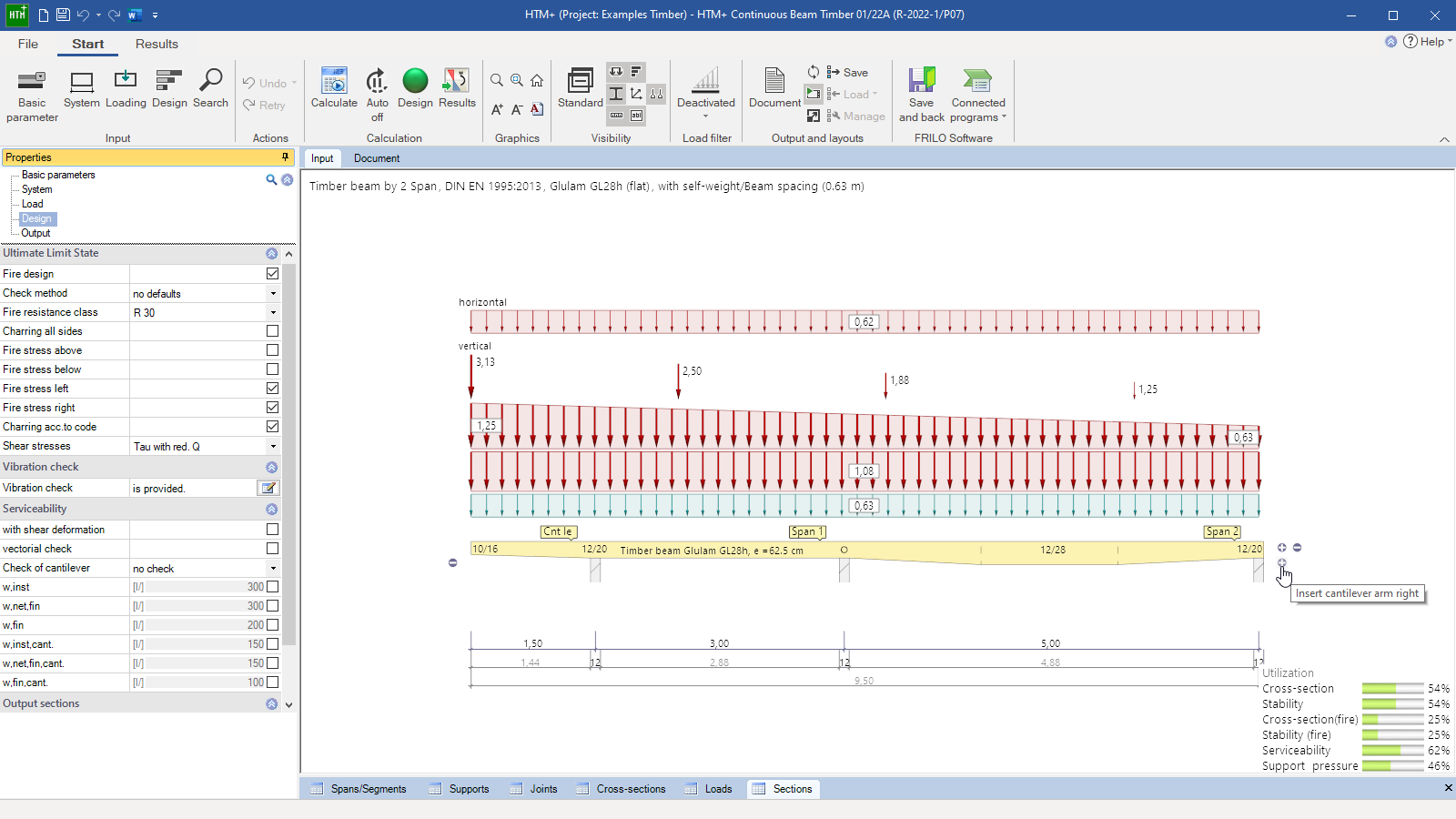1456x819 pixels.
Task: Open the Results calculation icon
Action: (457, 89)
